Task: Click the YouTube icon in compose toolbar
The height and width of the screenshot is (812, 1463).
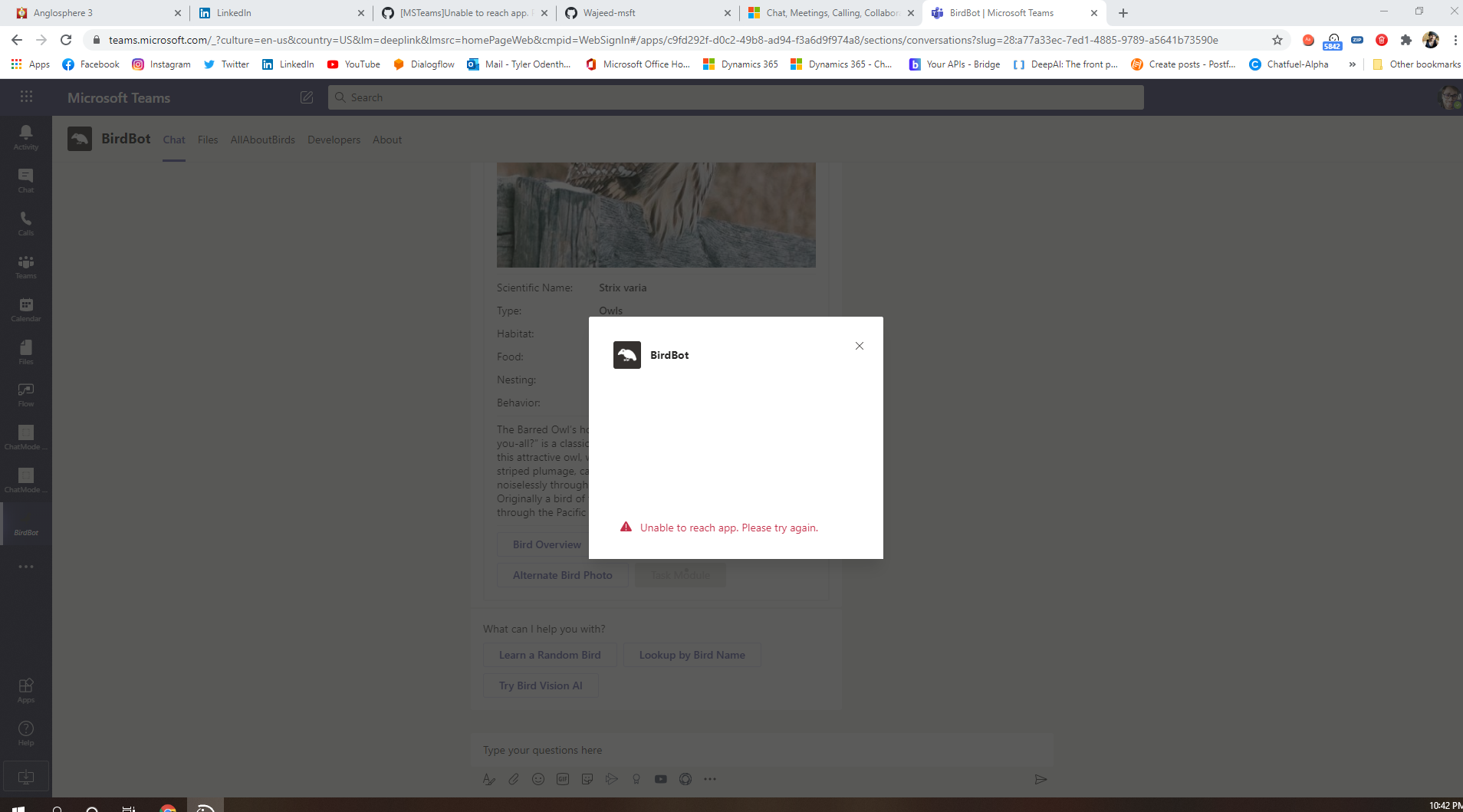Action: [661, 779]
